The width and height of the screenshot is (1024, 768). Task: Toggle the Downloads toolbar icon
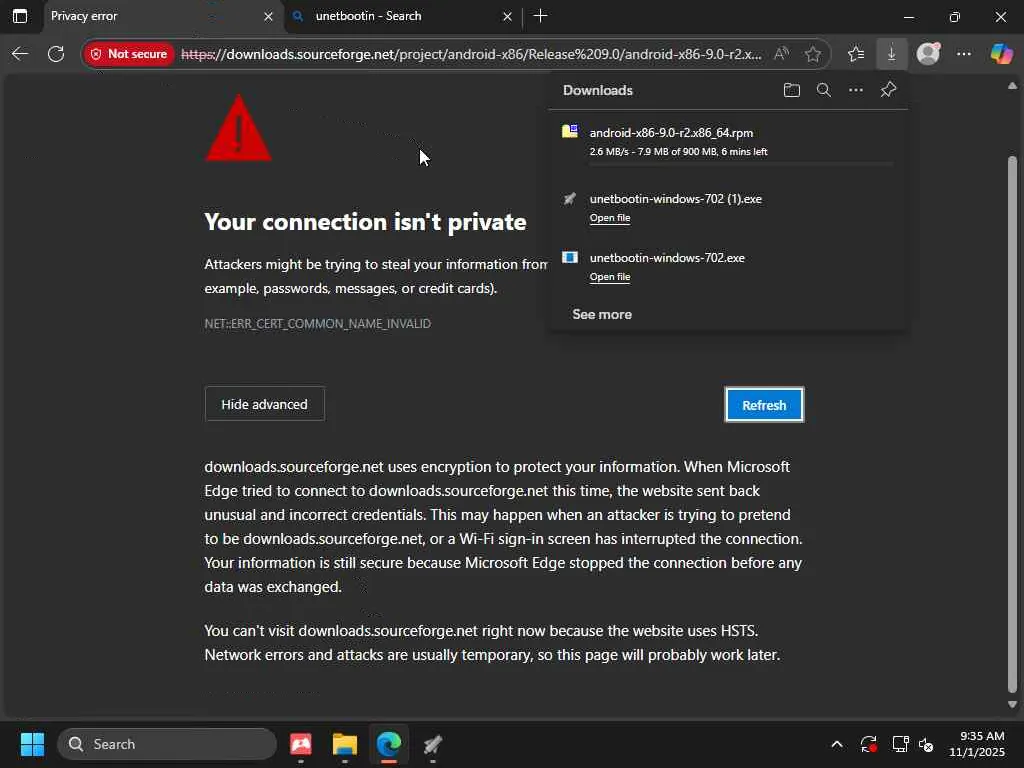tap(891, 54)
